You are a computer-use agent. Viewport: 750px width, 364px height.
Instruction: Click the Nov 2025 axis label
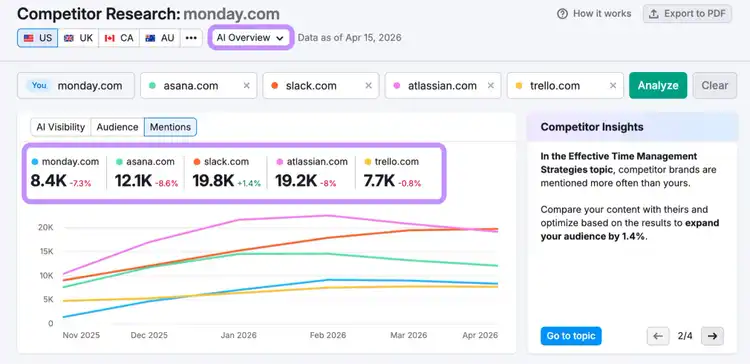click(x=81, y=335)
